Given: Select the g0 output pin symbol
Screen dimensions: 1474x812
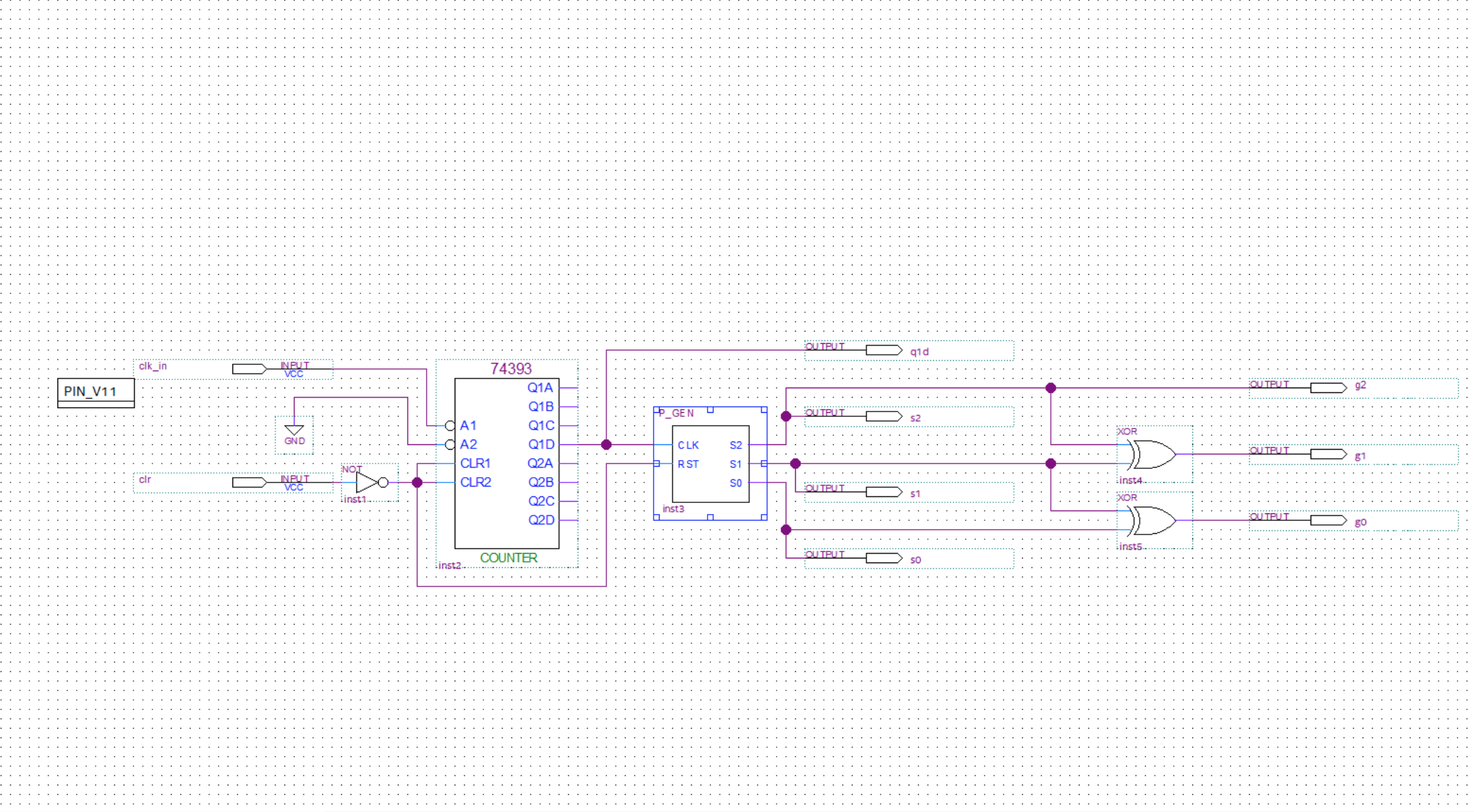Looking at the screenshot, I should tap(1328, 521).
